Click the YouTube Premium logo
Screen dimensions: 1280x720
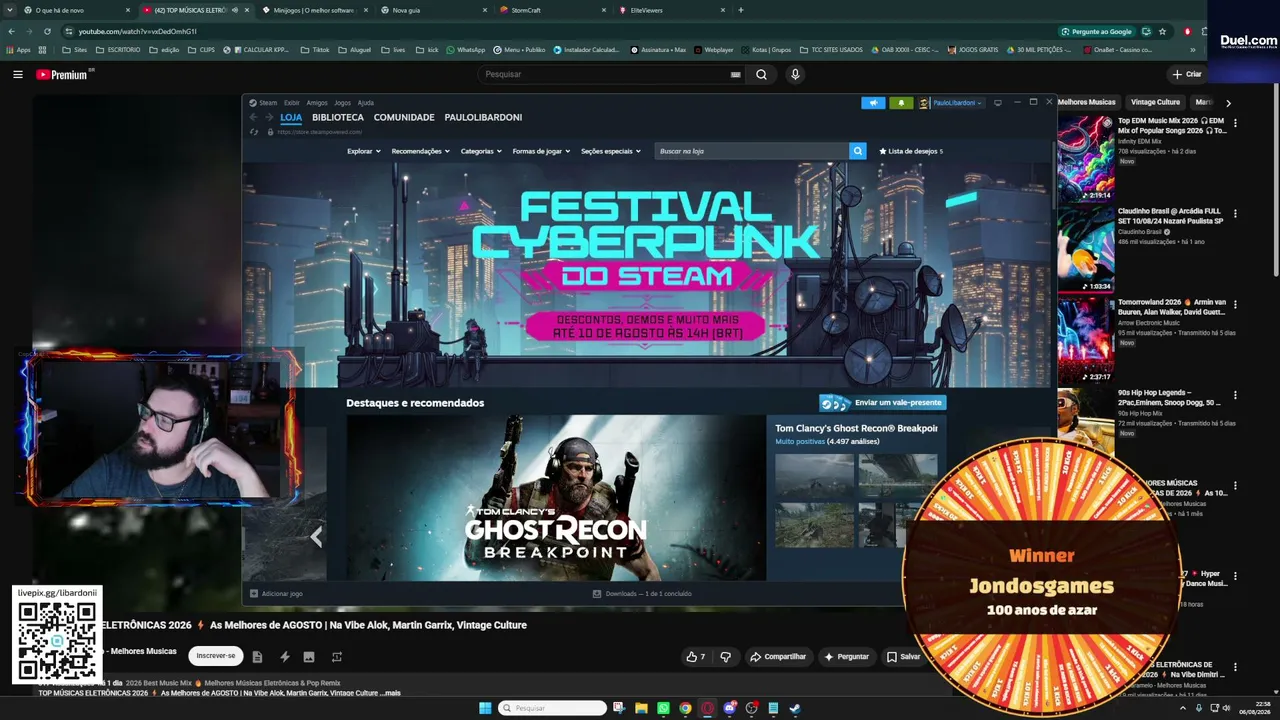point(61,74)
